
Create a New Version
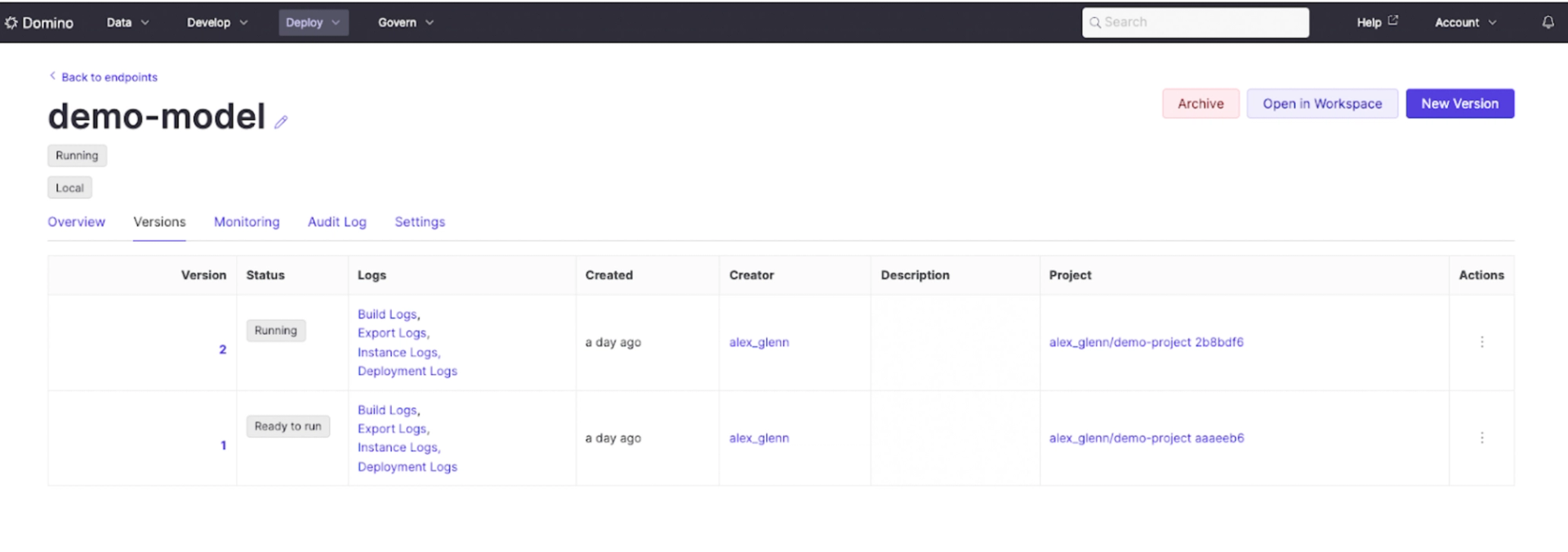tap(1459, 104)
